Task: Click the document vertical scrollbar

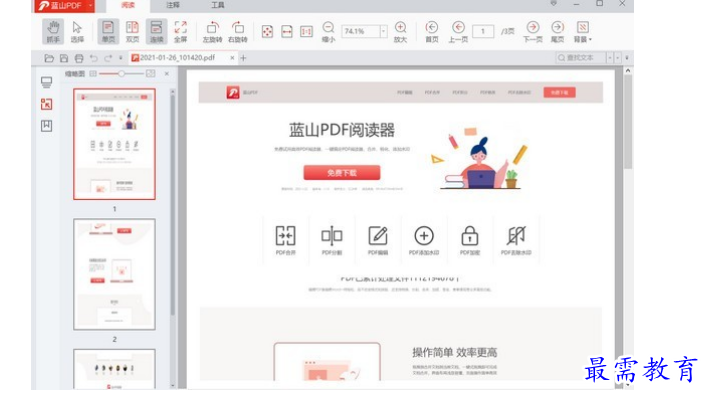Action: (x=628, y=122)
